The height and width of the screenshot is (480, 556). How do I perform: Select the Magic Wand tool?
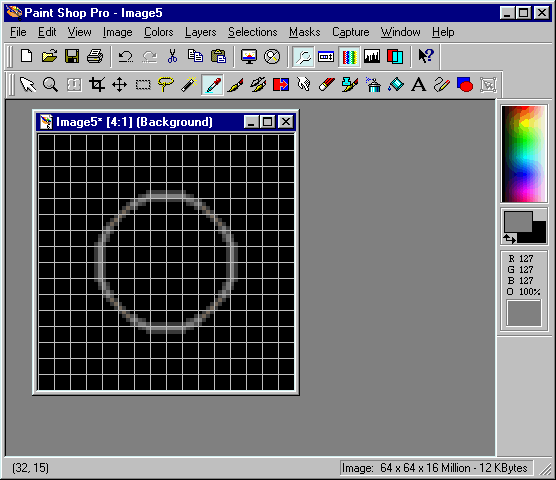(x=189, y=85)
